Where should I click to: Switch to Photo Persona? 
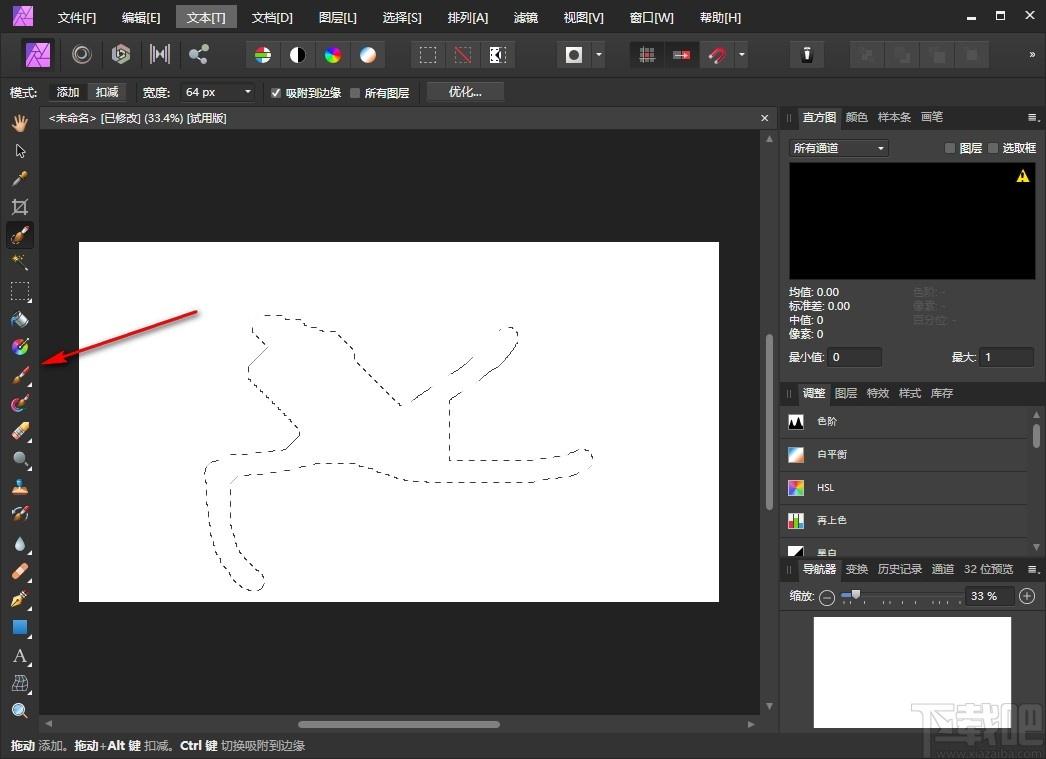point(38,55)
